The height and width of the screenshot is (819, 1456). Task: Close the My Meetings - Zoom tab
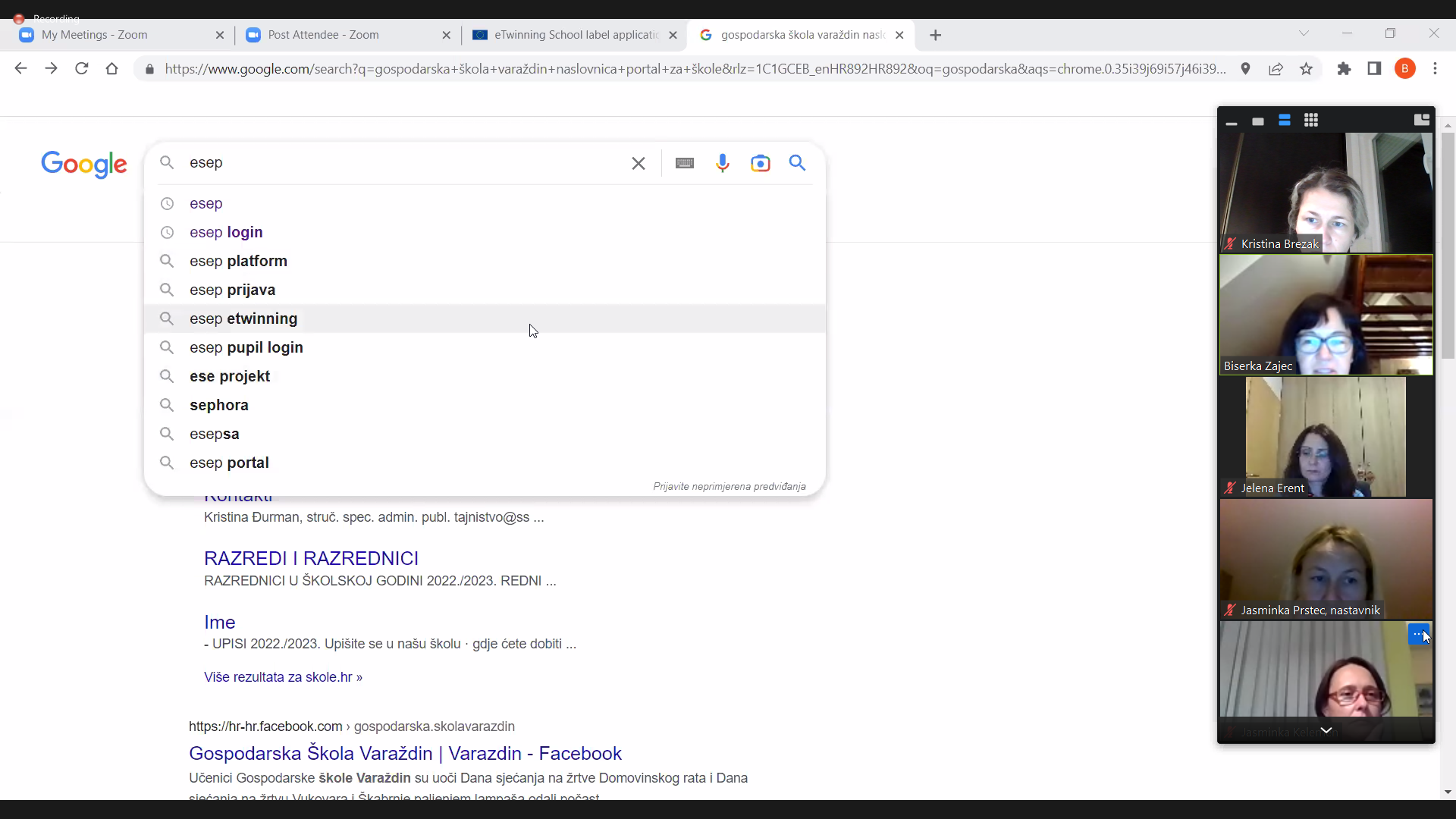[220, 35]
